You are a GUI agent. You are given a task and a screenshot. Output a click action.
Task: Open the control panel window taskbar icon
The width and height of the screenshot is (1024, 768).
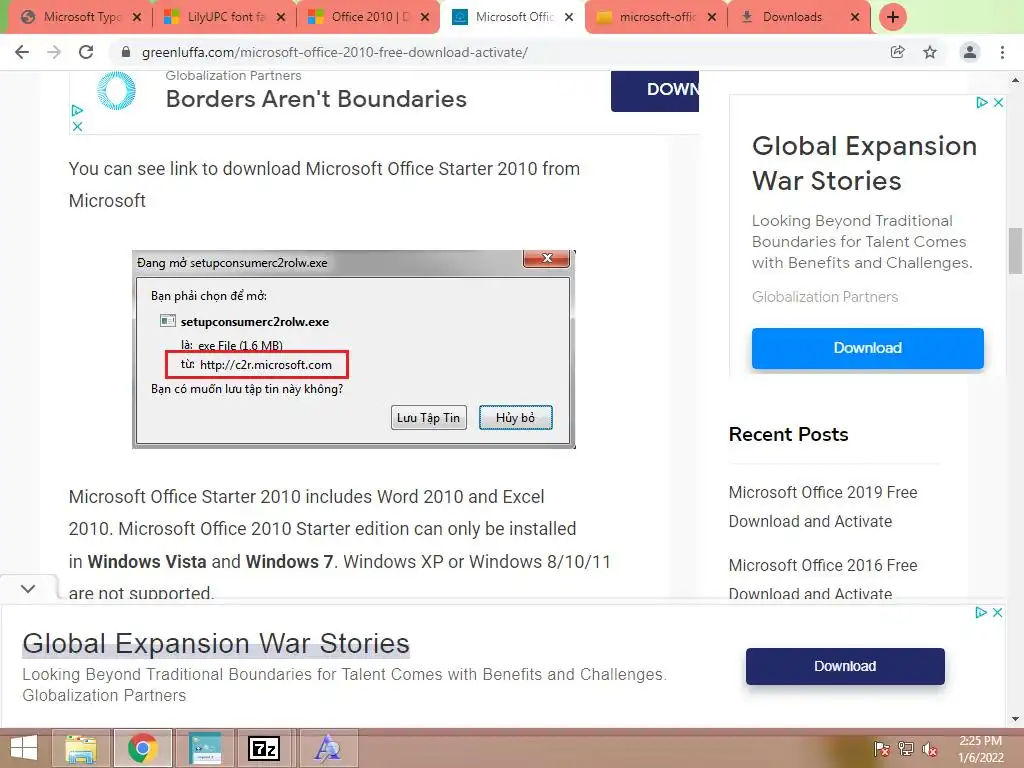(x=205, y=748)
